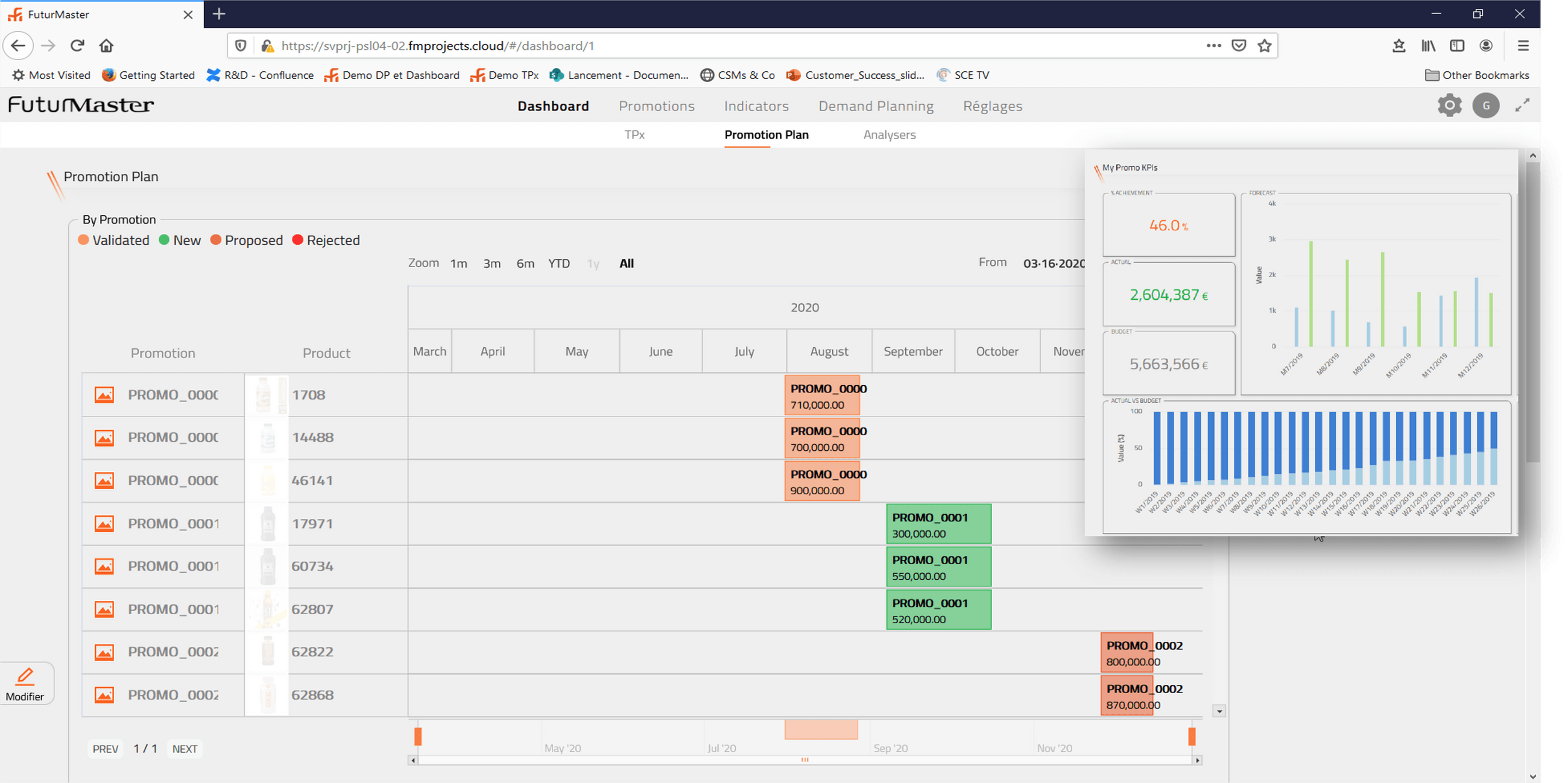The height and width of the screenshot is (783, 1568).
Task: Click left orange navigator range handle
Action: pyautogui.click(x=417, y=736)
